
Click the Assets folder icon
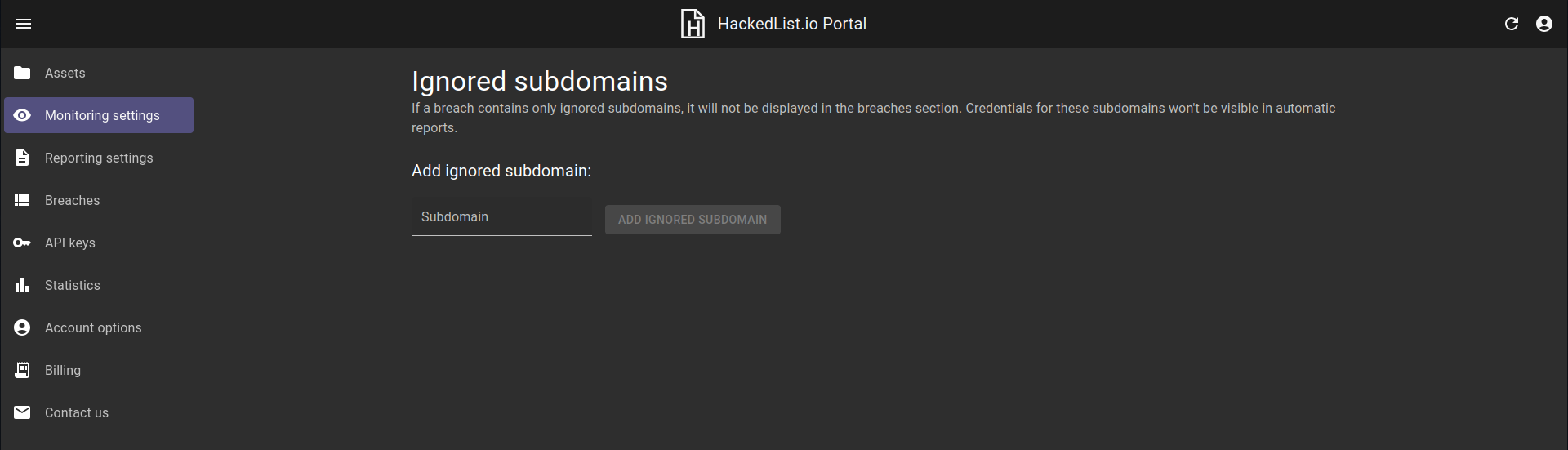click(22, 73)
